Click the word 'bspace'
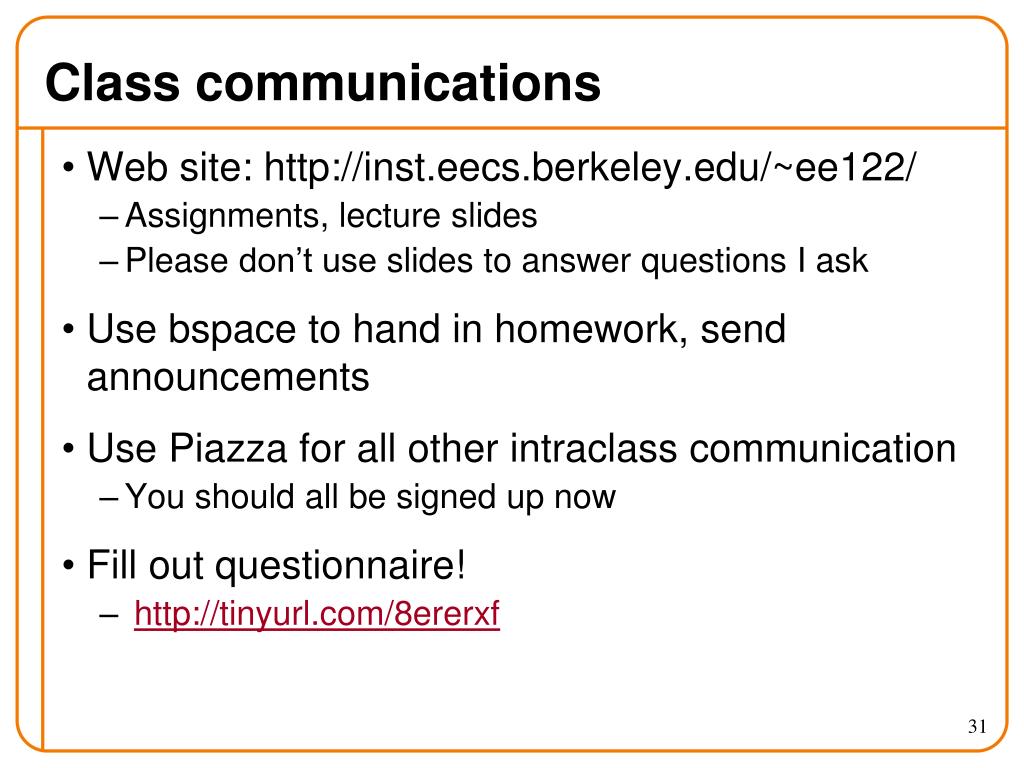Viewport: 1024px width, 768px height. click(231, 330)
